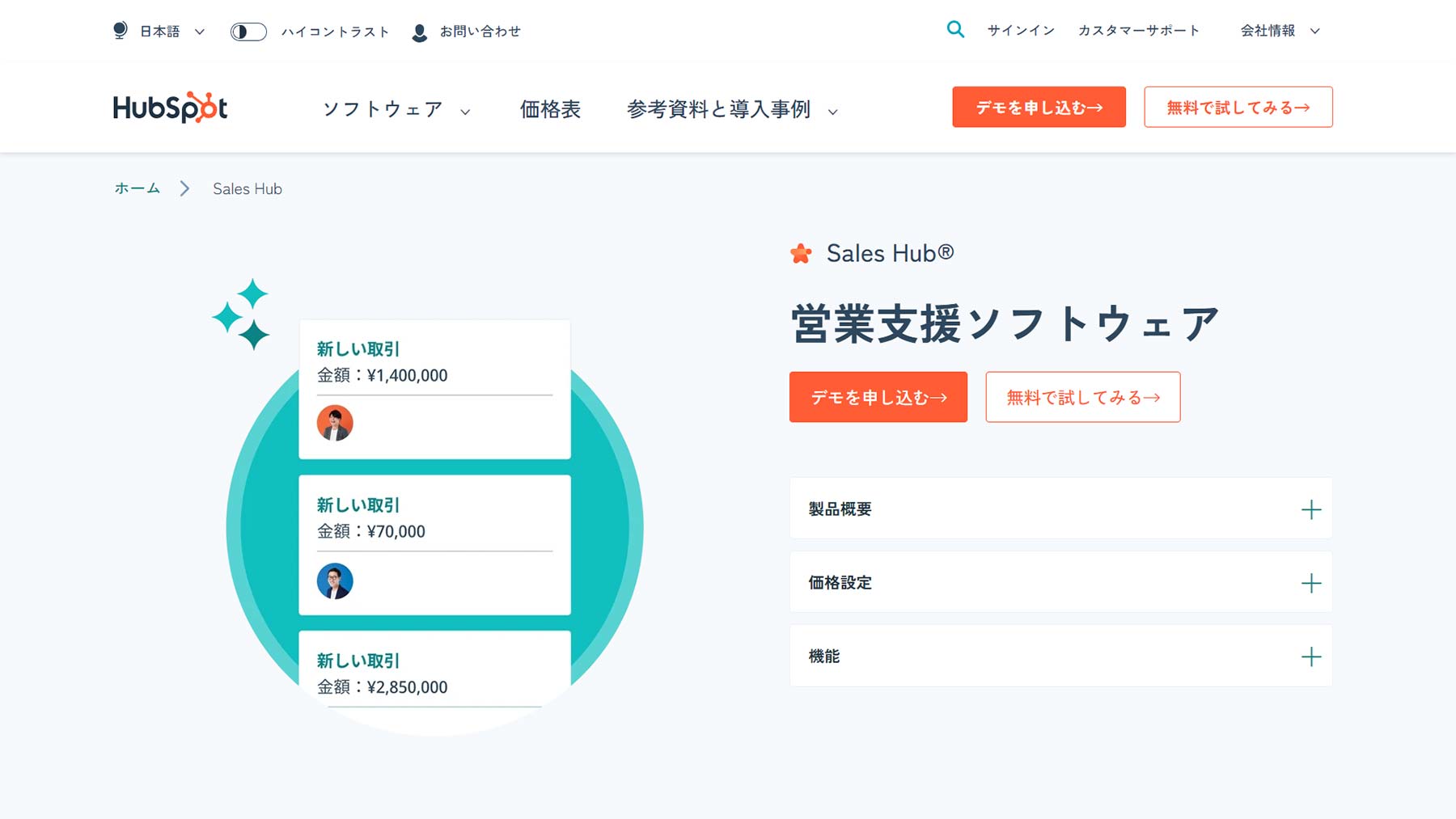This screenshot has height=819, width=1456.
Task: Toggle the ハイコントラスト switch
Action: (248, 32)
